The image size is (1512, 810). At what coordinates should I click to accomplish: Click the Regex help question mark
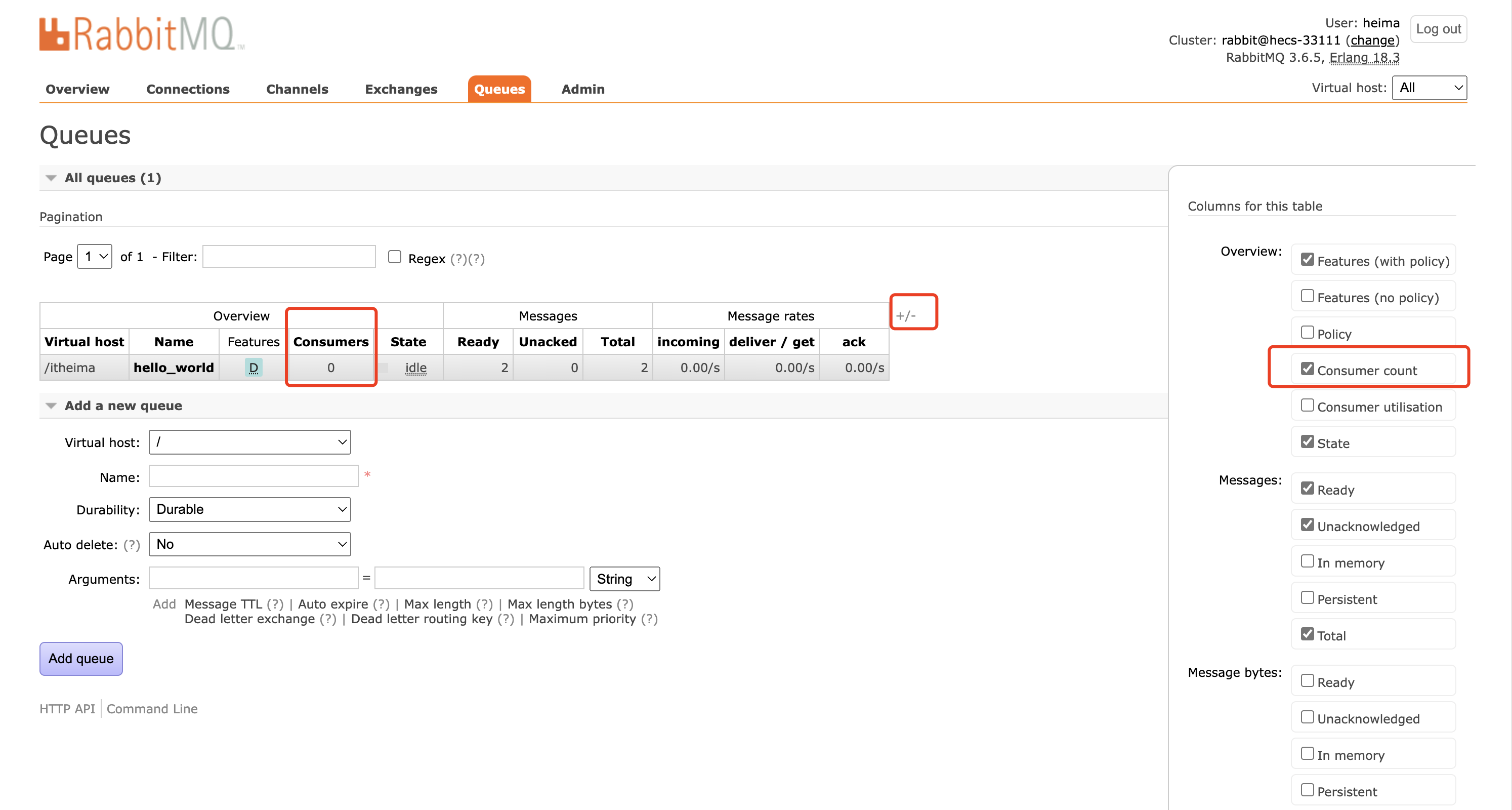click(458, 259)
